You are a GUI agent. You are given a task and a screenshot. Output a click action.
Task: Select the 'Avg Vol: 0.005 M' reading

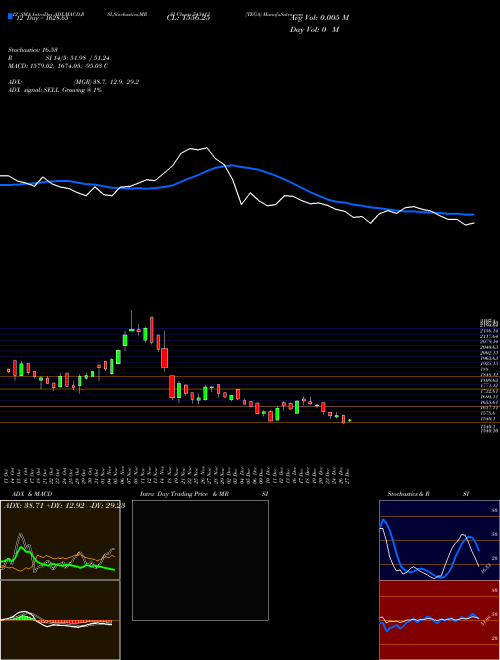tap(319, 18)
